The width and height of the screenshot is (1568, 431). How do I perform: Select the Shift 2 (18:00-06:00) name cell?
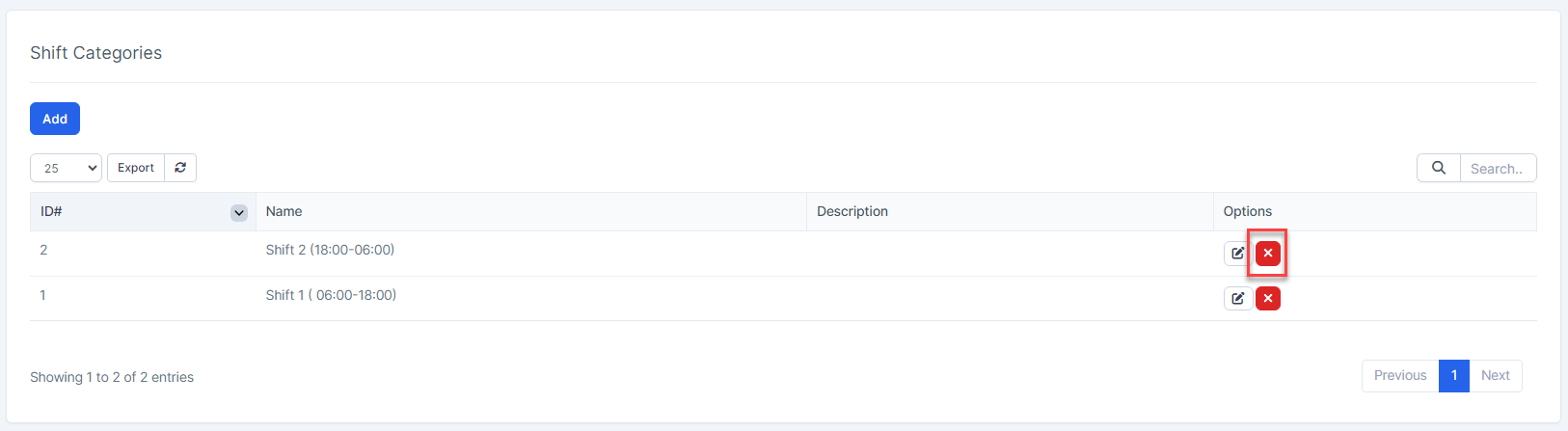click(330, 250)
